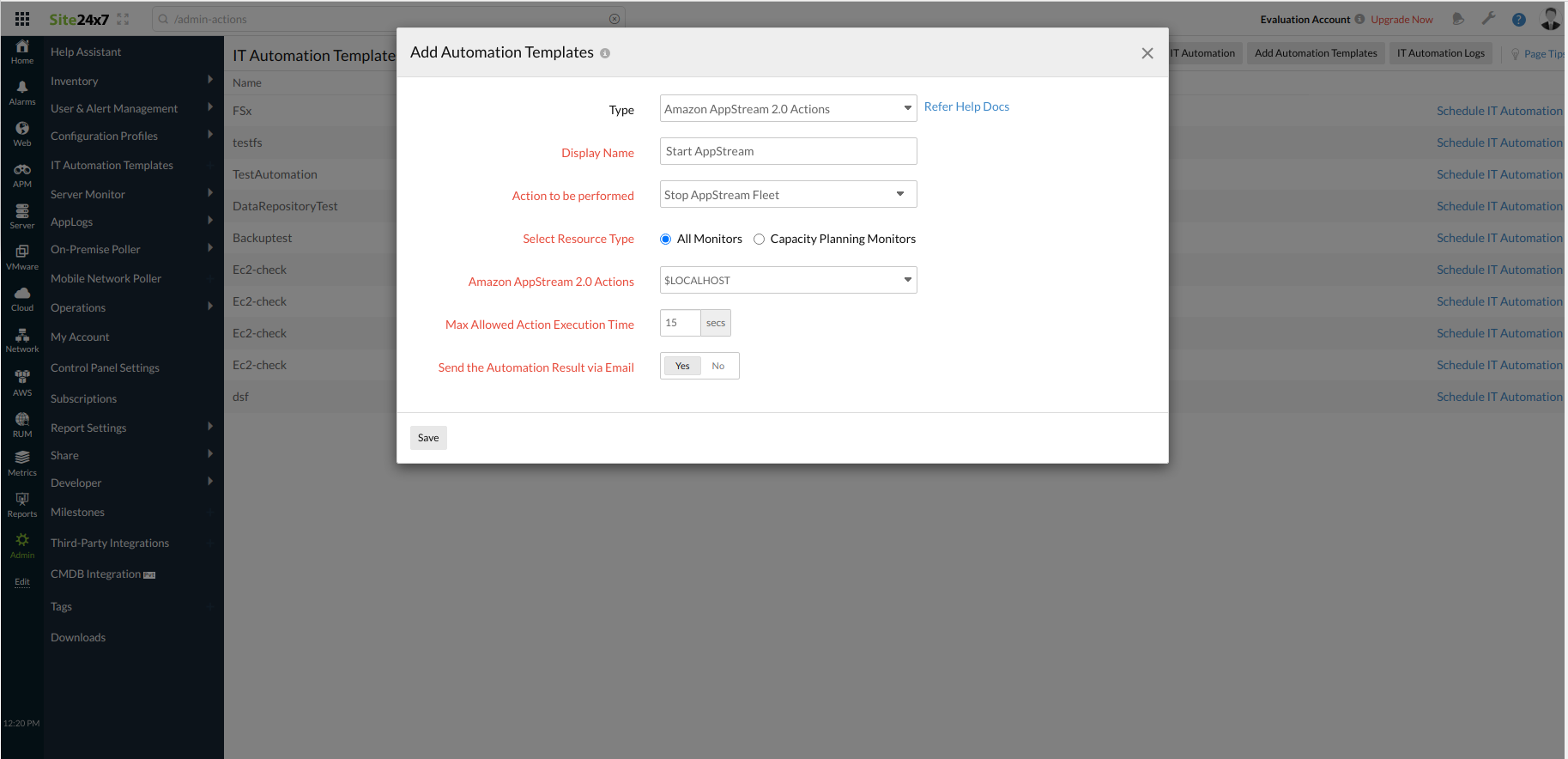Open the AWS icon in the left rail
This screenshot has width=1568, height=759.
pyautogui.click(x=22, y=382)
